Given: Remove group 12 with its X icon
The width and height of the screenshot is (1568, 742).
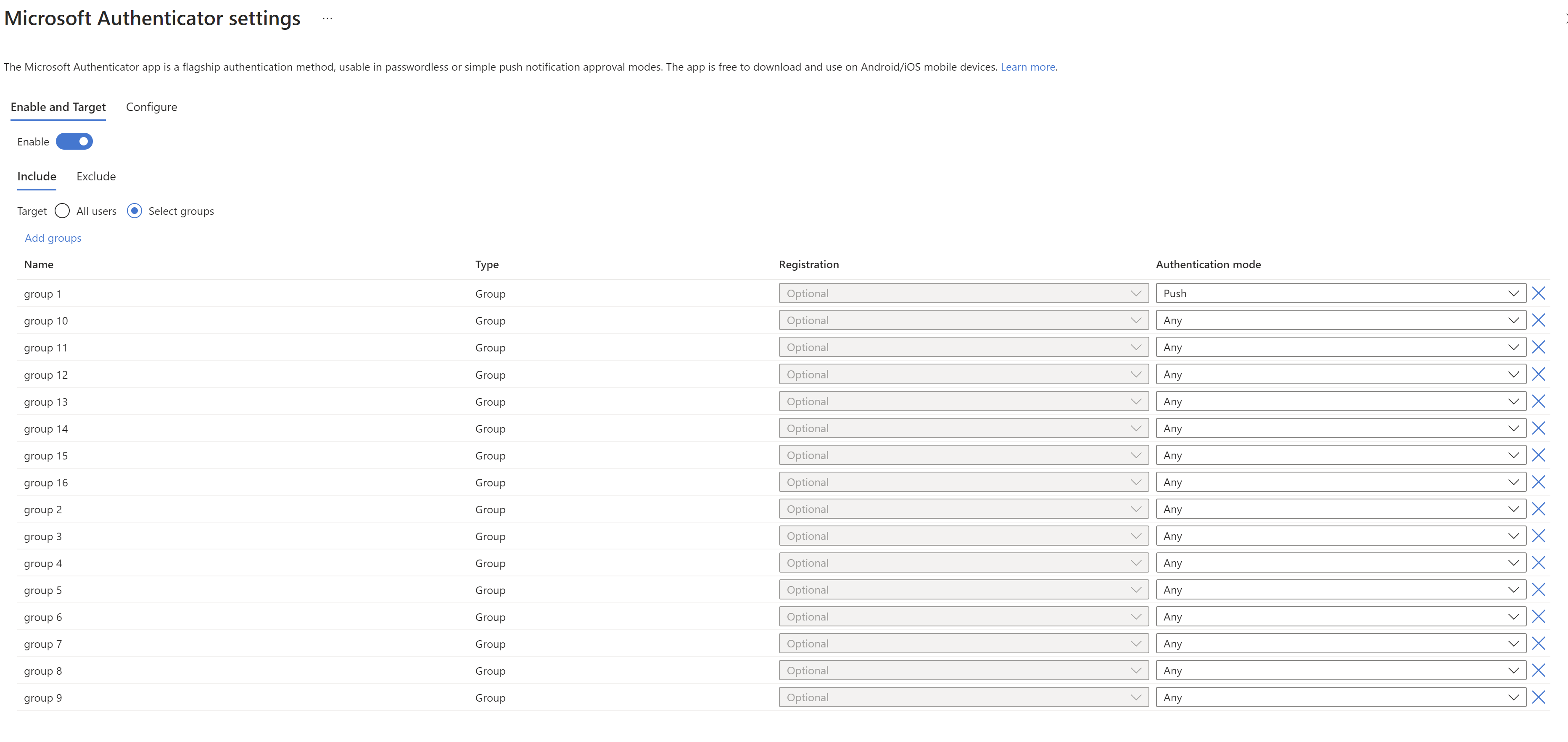Looking at the screenshot, I should click(1538, 374).
